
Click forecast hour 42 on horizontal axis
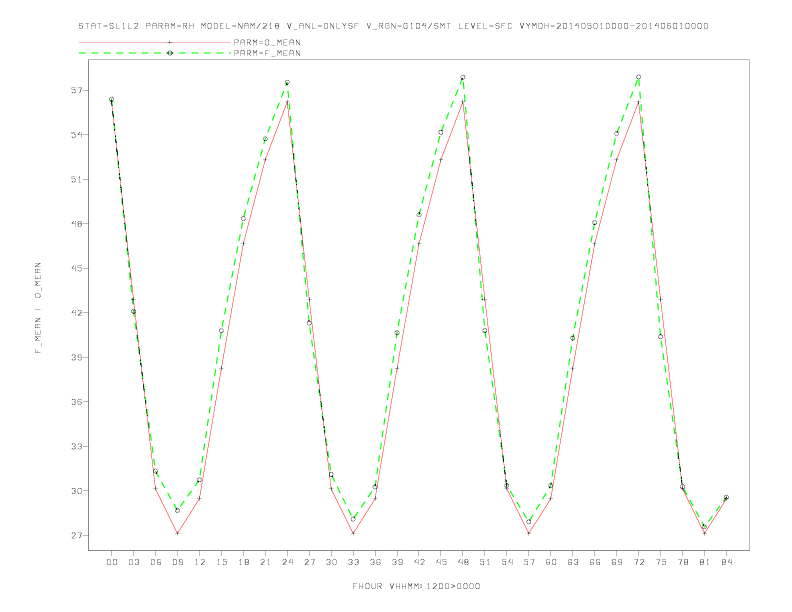pyautogui.click(x=419, y=562)
